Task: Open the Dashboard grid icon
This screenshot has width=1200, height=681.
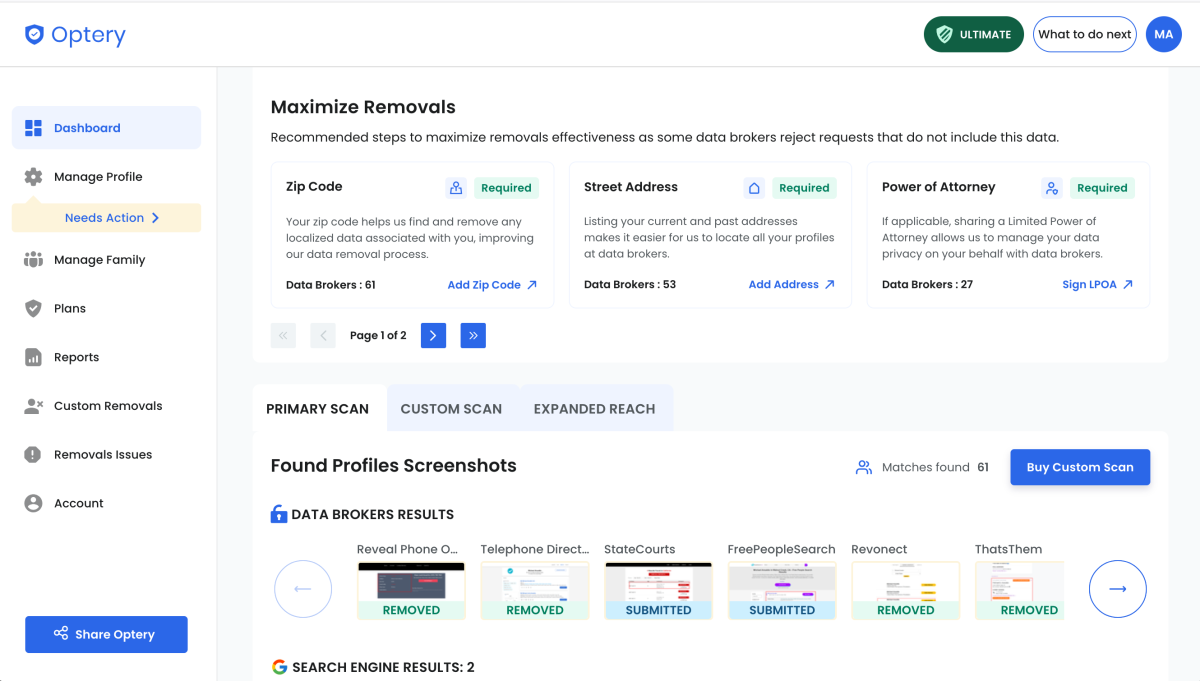Action: point(33,128)
